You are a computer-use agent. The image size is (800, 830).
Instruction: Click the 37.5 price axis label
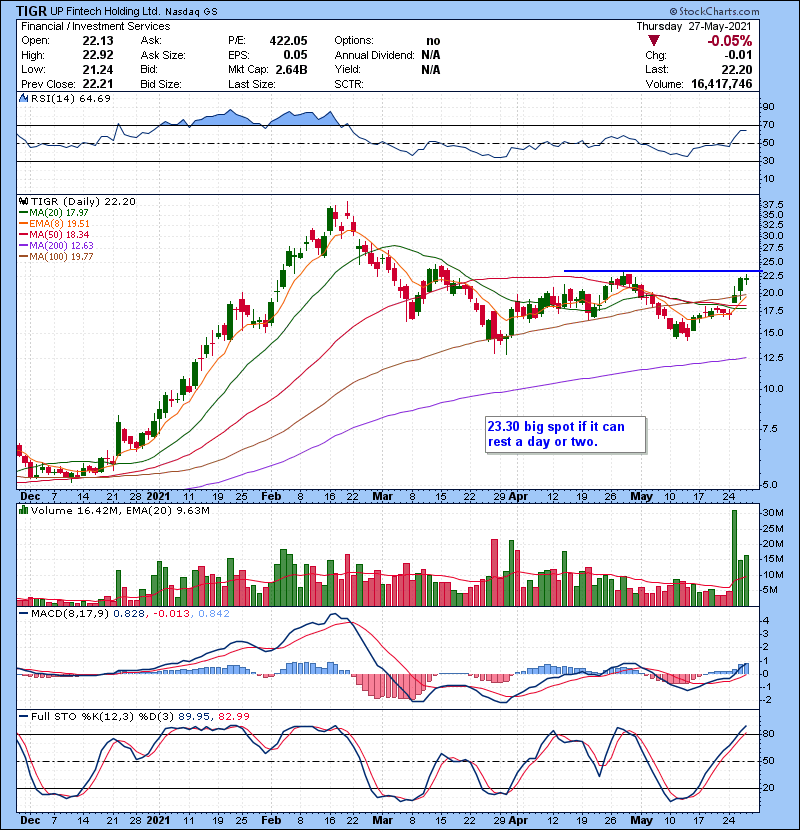click(774, 204)
